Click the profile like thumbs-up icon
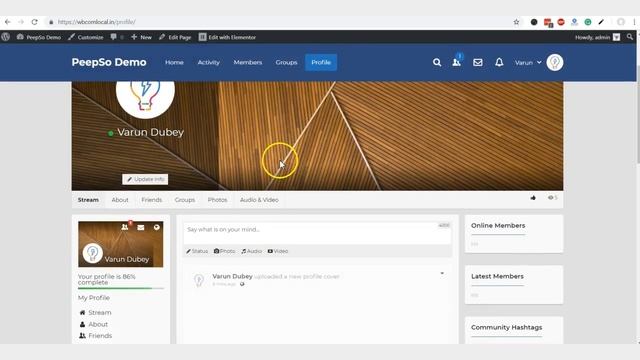This screenshot has width=640, height=360. tap(533, 198)
